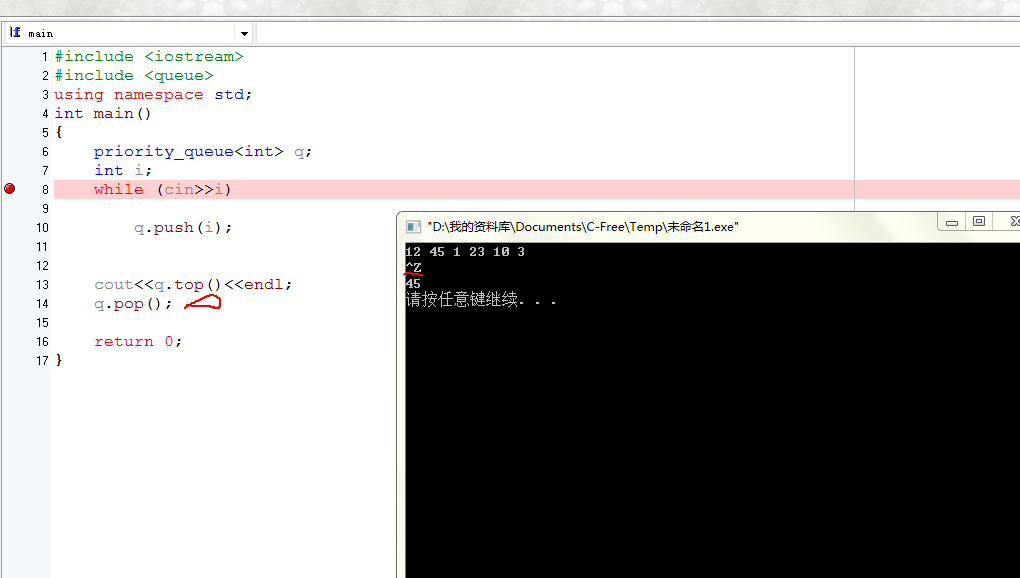Click line number 17 in the gutter
1020x578 pixels.
pyautogui.click(x=42, y=360)
